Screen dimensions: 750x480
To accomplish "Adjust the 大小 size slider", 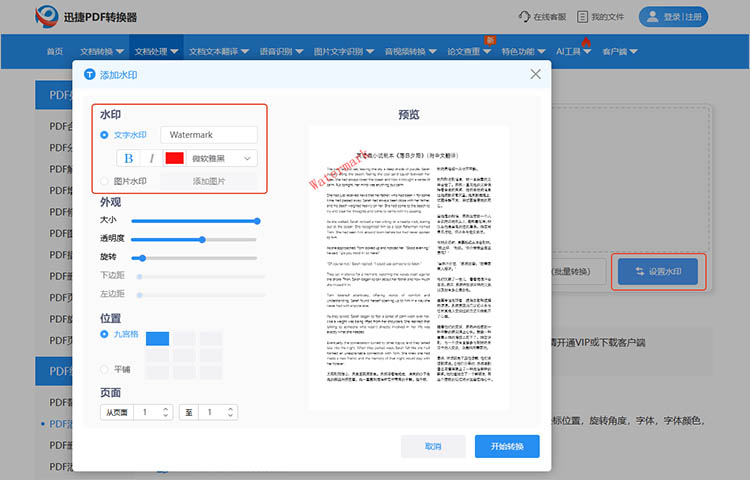I will [x=194, y=221].
